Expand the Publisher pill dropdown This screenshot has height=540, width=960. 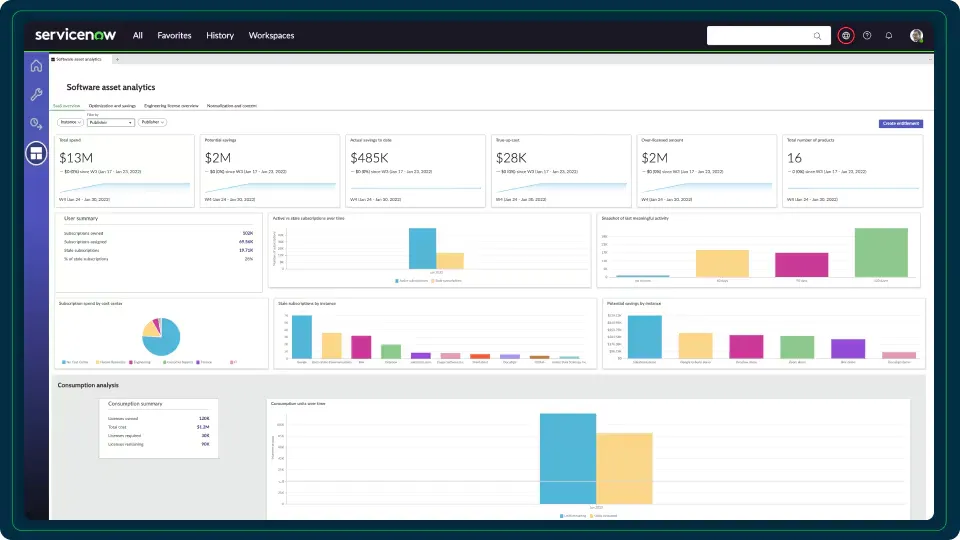click(x=152, y=122)
